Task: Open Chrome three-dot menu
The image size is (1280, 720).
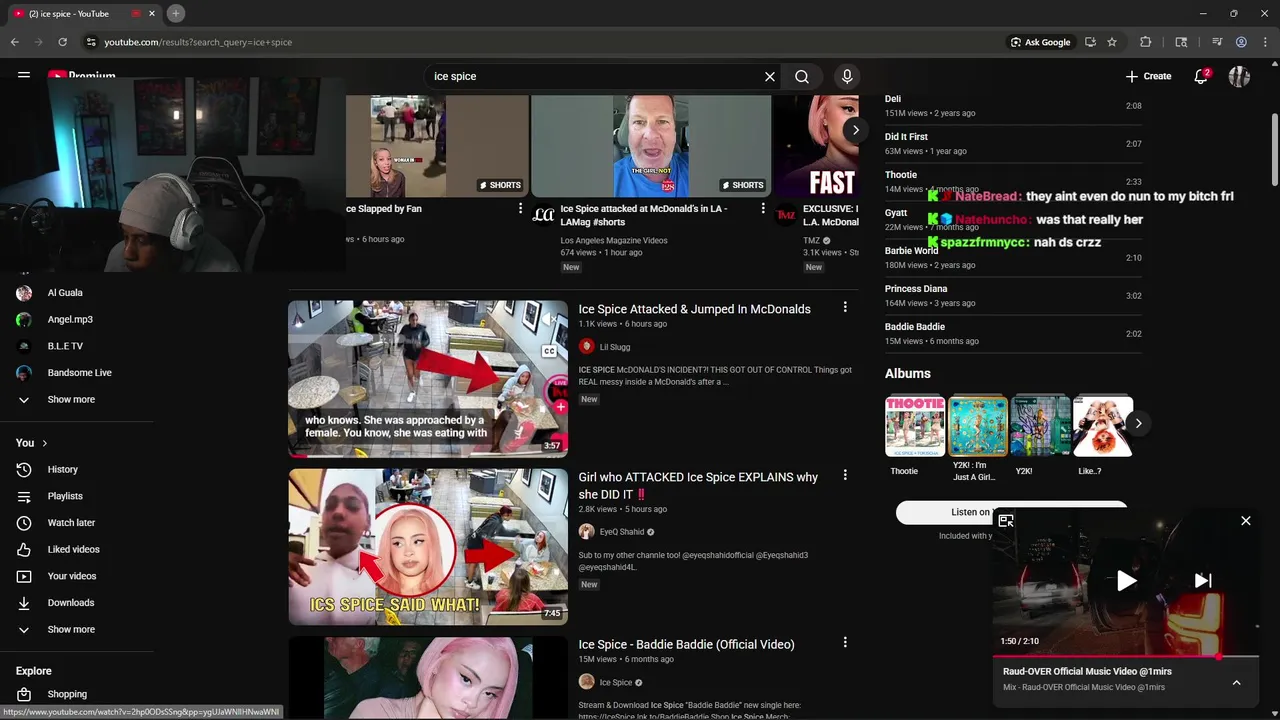Action: pyautogui.click(x=1264, y=42)
